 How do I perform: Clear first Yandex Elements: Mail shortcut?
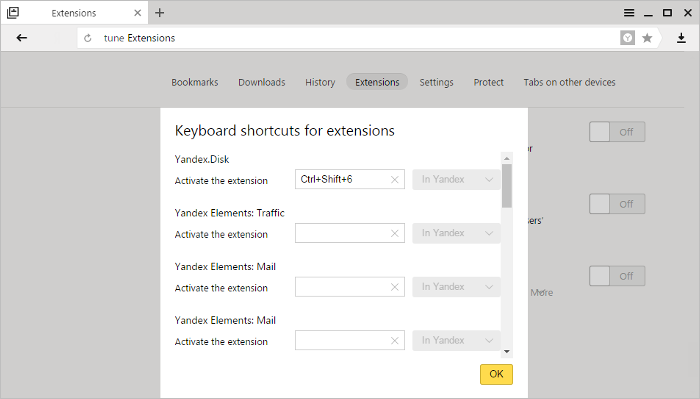[x=395, y=287]
